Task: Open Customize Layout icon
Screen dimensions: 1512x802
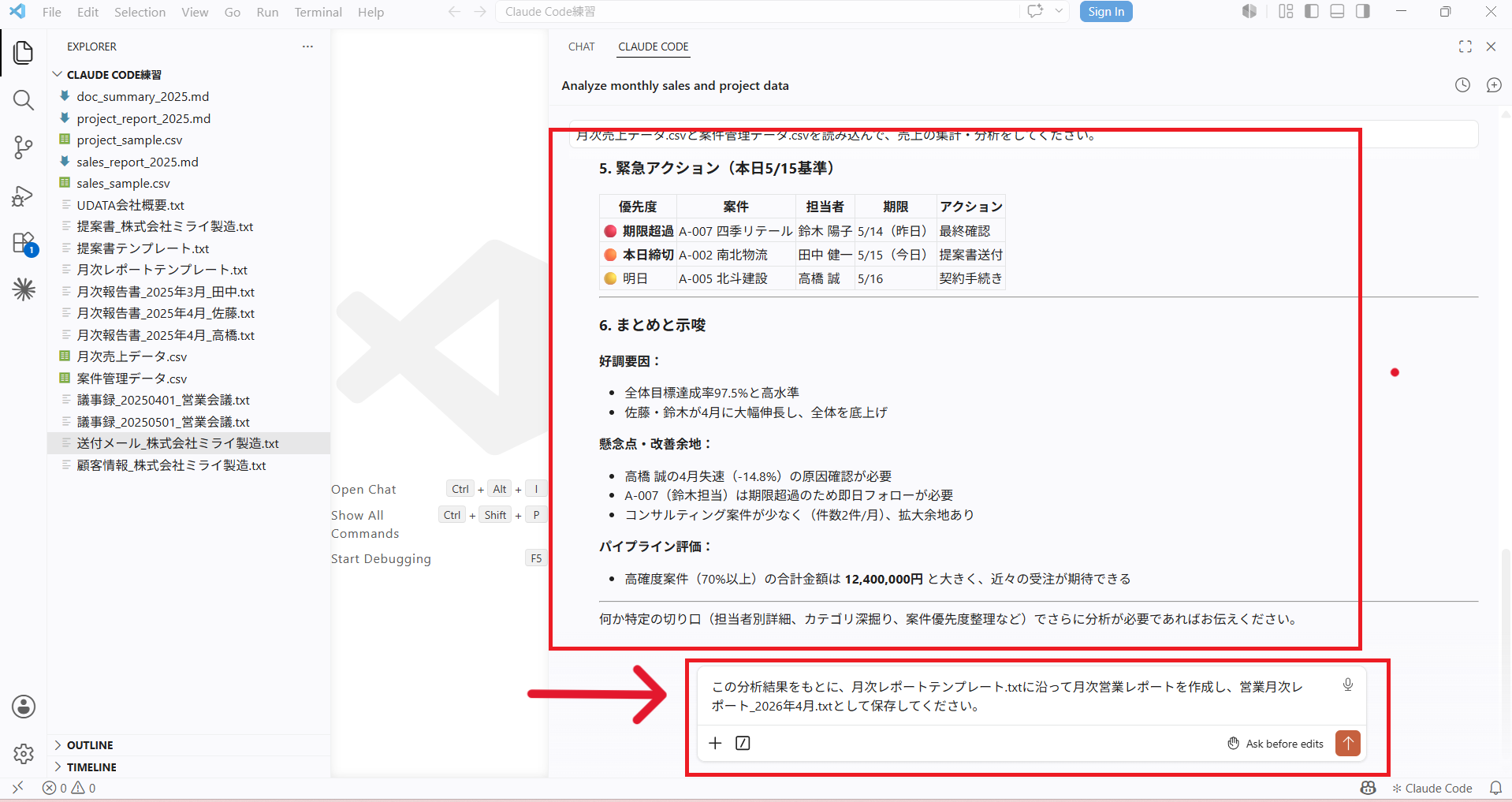Action: click(1286, 11)
